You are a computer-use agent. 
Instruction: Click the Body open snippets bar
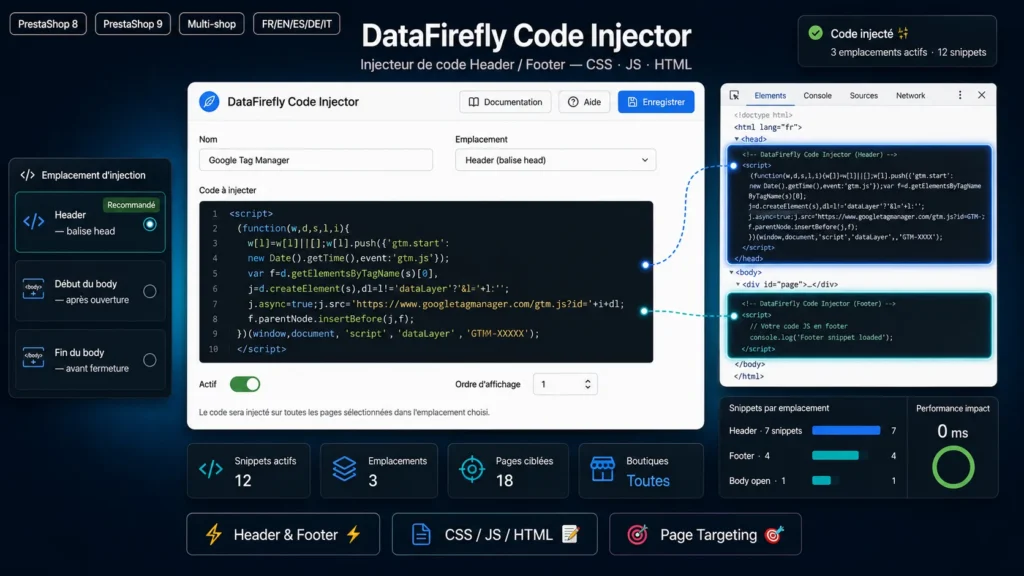[x=822, y=481]
